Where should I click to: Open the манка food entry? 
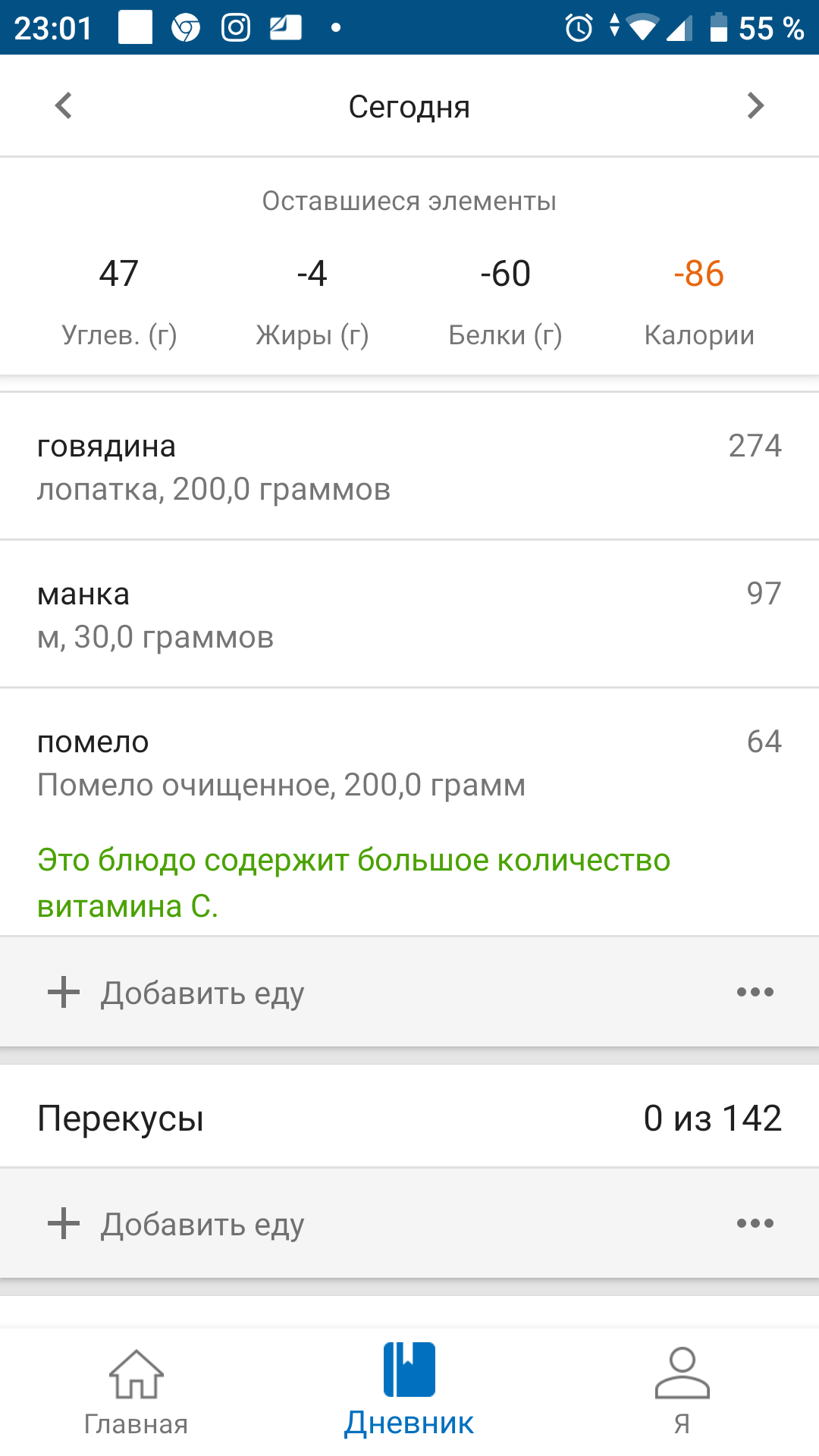click(409, 614)
